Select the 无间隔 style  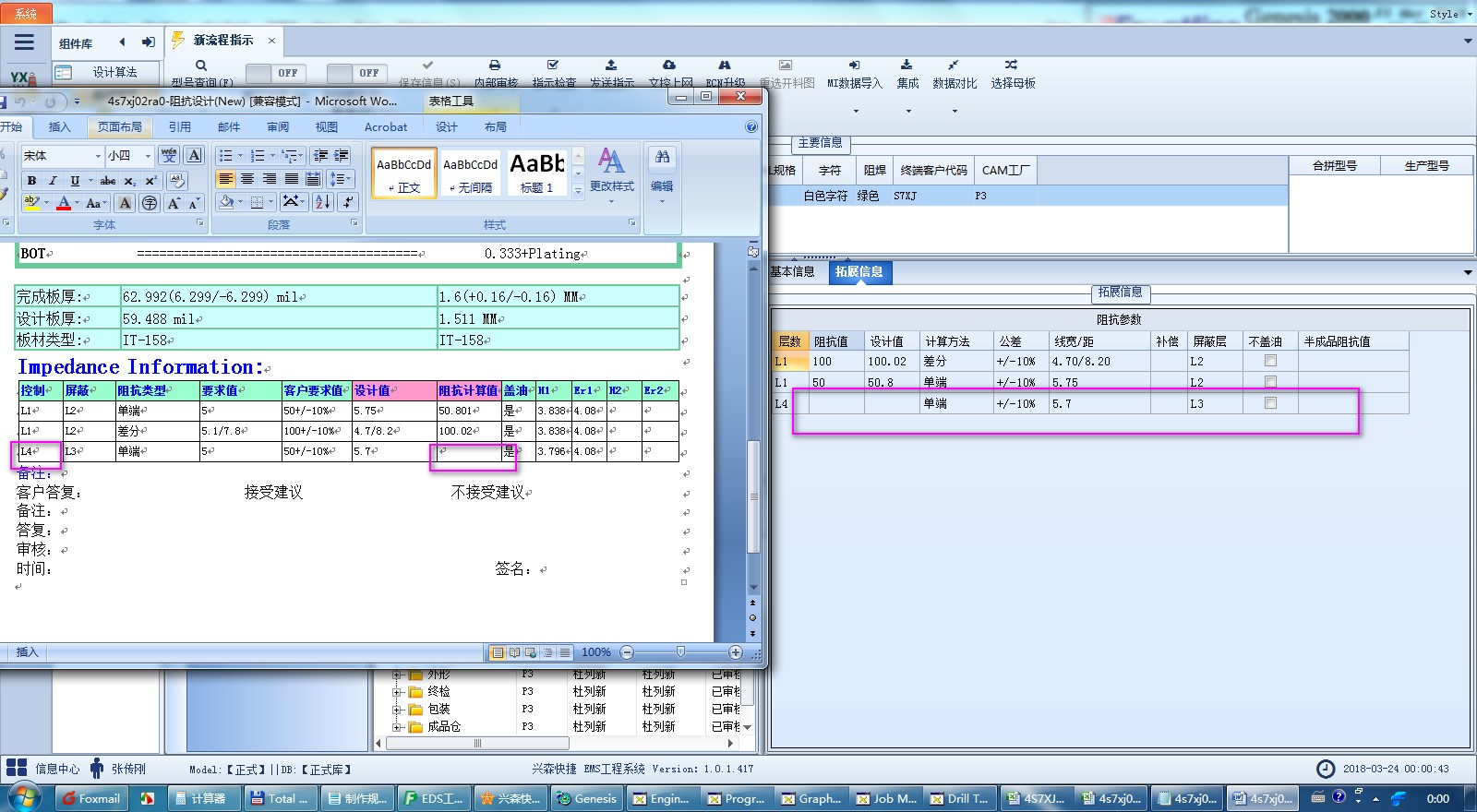(471, 173)
